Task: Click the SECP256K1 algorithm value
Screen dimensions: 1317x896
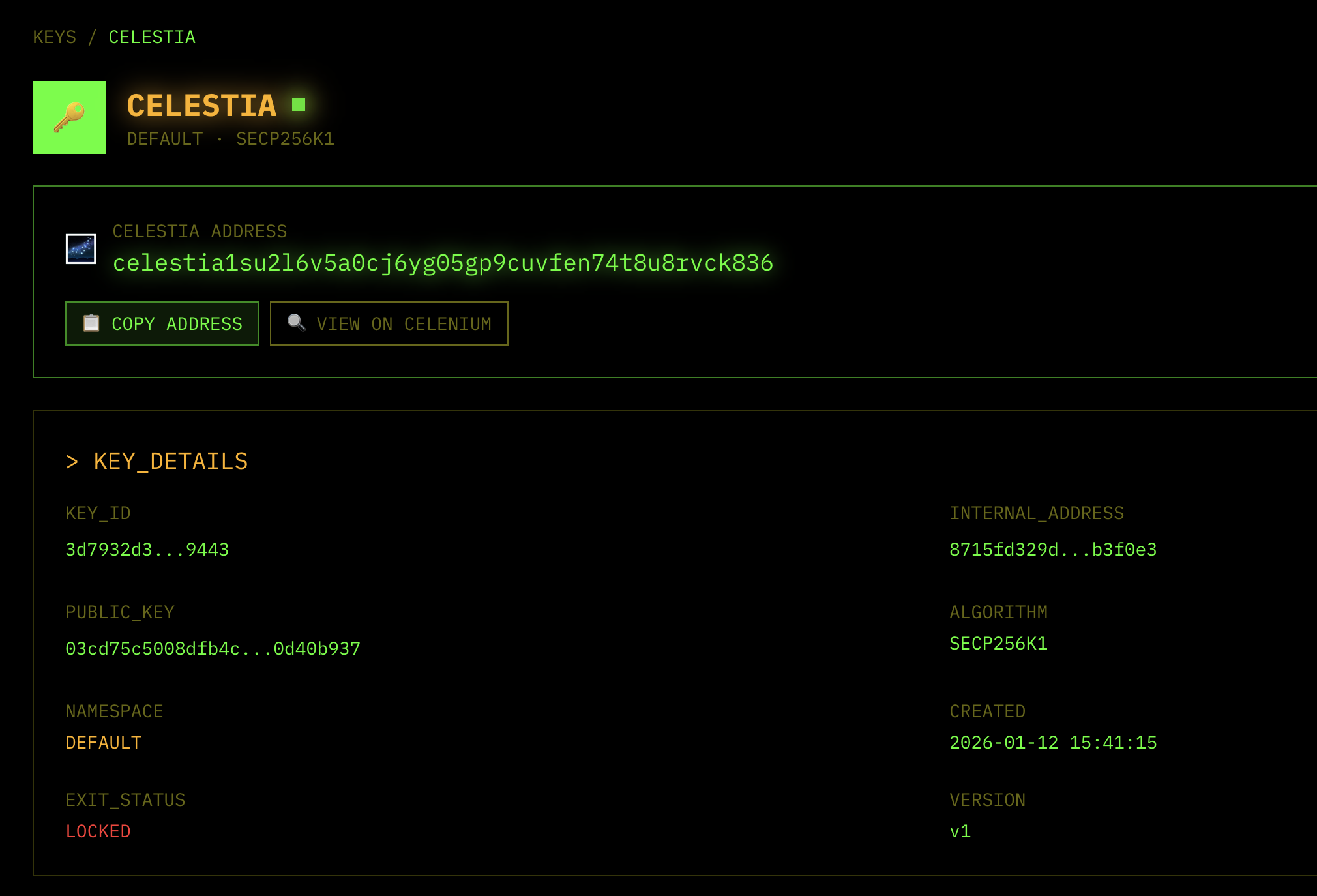Action: click(x=998, y=644)
